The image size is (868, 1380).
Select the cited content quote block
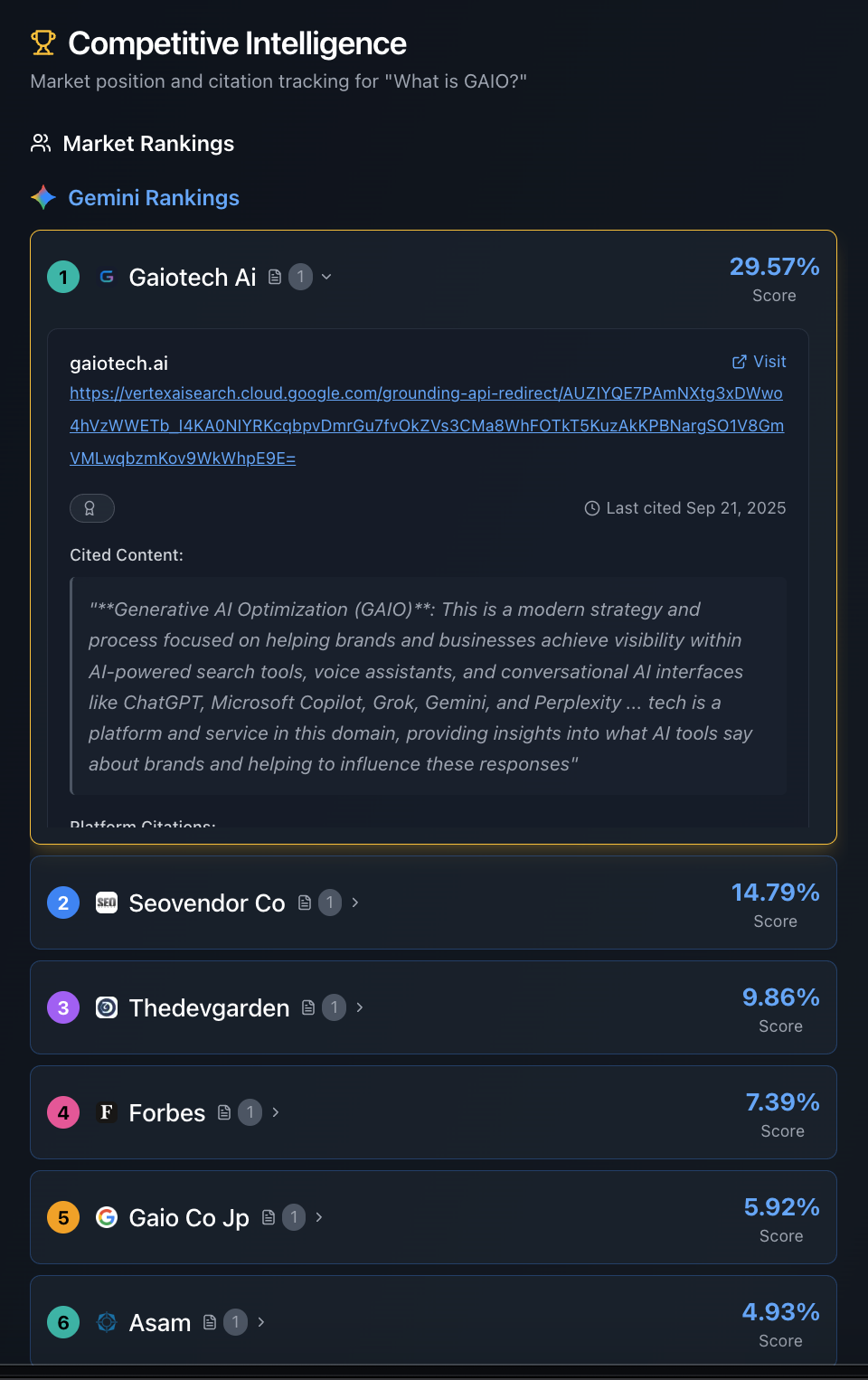click(x=429, y=685)
